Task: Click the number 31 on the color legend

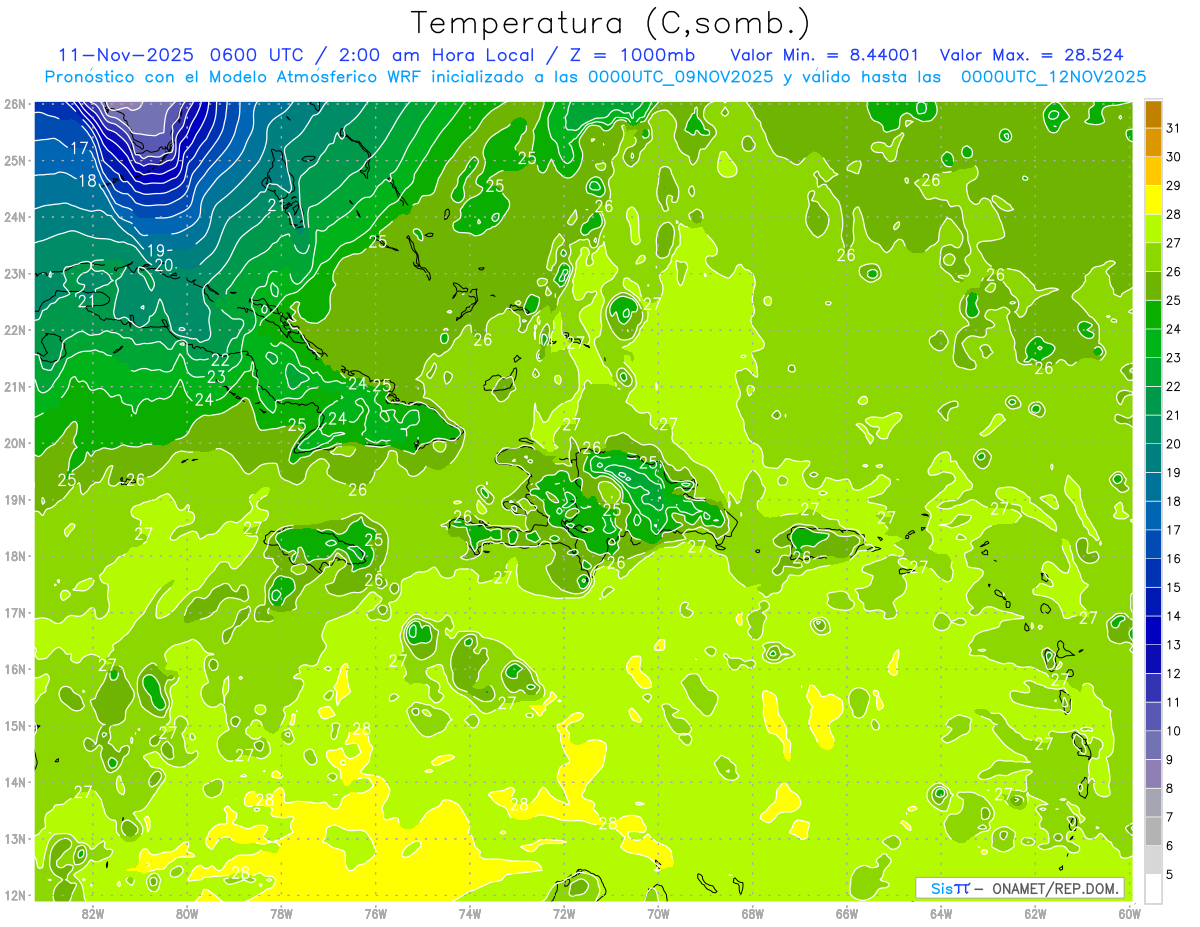Action: coord(1175,129)
